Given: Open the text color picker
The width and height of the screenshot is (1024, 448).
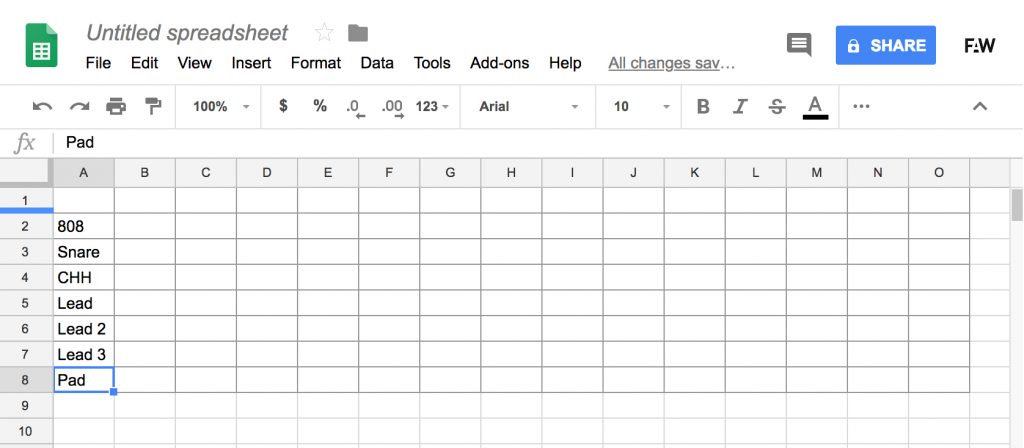Looking at the screenshot, I should [x=814, y=106].
